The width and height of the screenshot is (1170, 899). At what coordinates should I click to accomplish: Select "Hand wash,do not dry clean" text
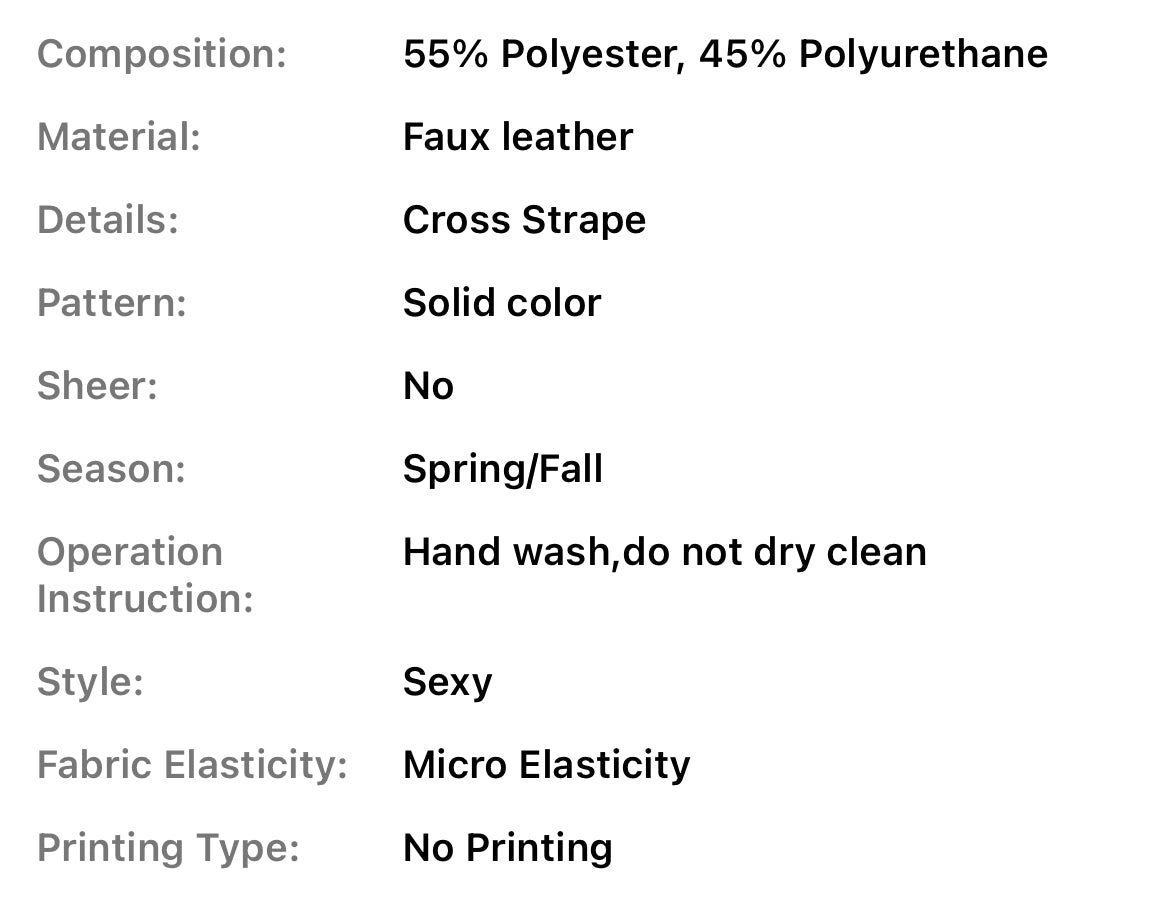point(665,552)
